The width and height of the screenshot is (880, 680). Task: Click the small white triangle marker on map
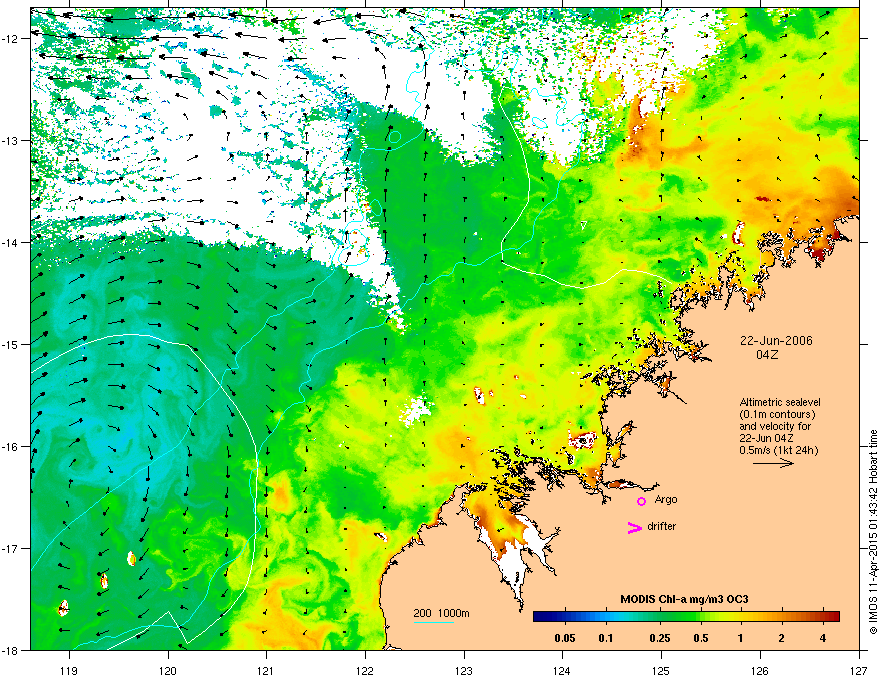tap(584, 225)
